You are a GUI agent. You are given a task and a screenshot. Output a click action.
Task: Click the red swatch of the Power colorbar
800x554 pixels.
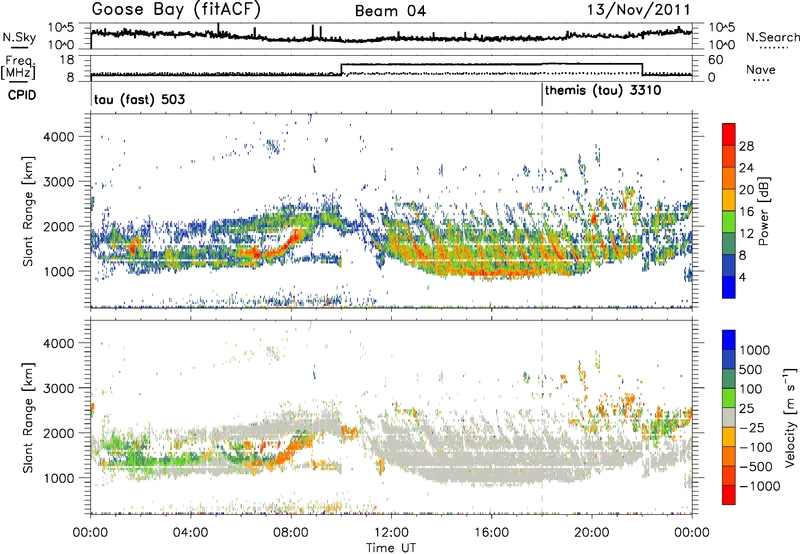click(x=729, y=134)
